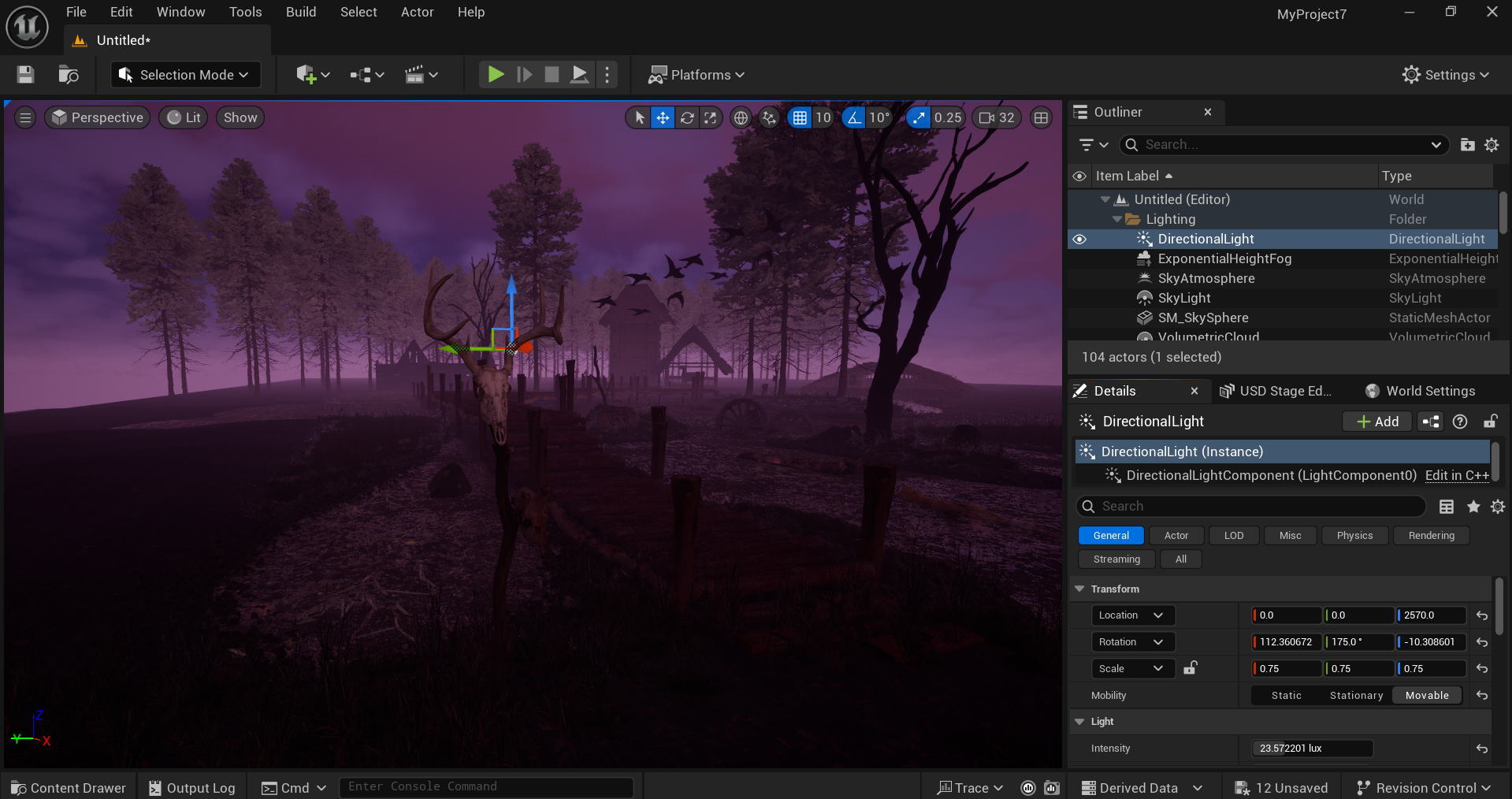This screenshot has width=1512, height=799.
Task: Activate the Select objects tool in the viewport
Action: [639, 117]
